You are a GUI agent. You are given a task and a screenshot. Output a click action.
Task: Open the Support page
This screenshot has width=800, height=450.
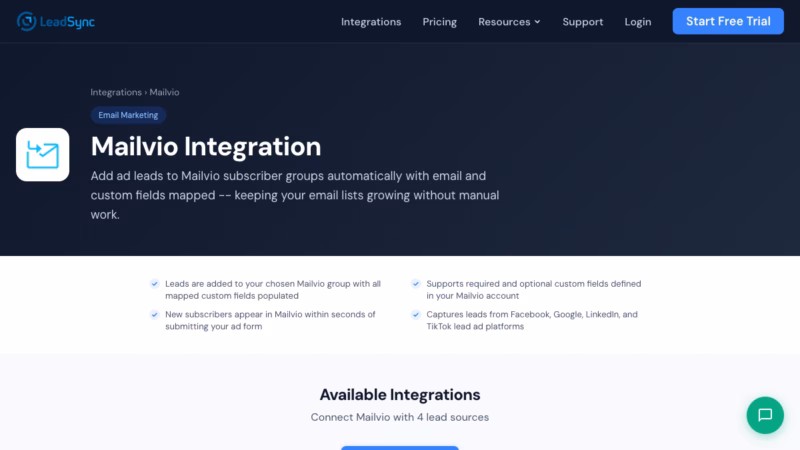582,22
